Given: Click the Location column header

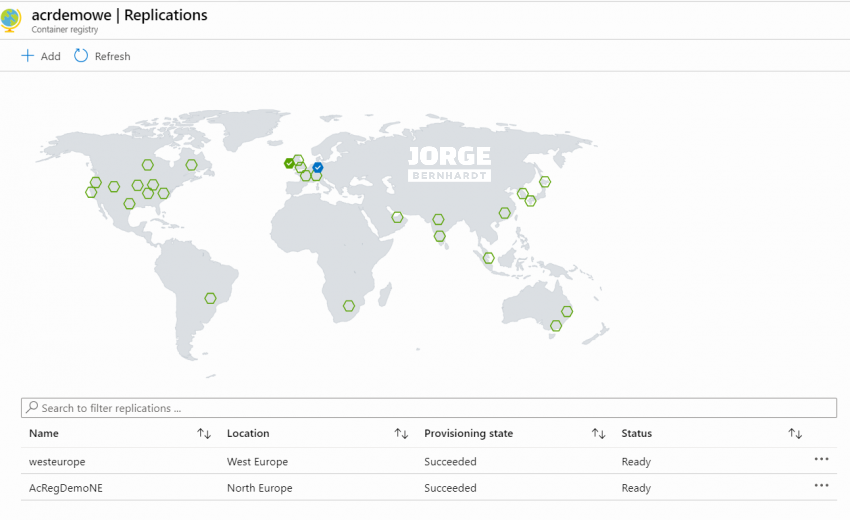Looking at the screenshot, I should pyautogui.click(x=248, y=433).
